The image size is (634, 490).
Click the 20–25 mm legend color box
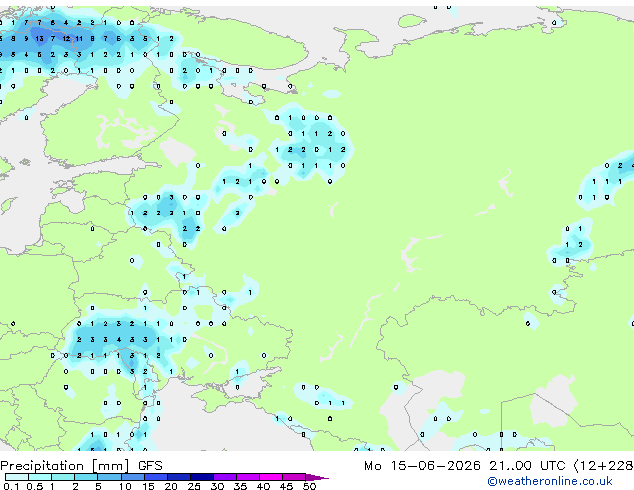(178, 477)
